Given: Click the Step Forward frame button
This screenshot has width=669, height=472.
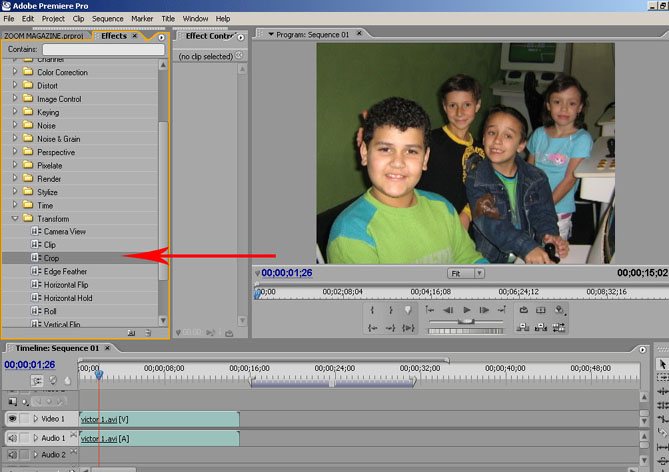Looking at the screenshot, I should [485, 310].
